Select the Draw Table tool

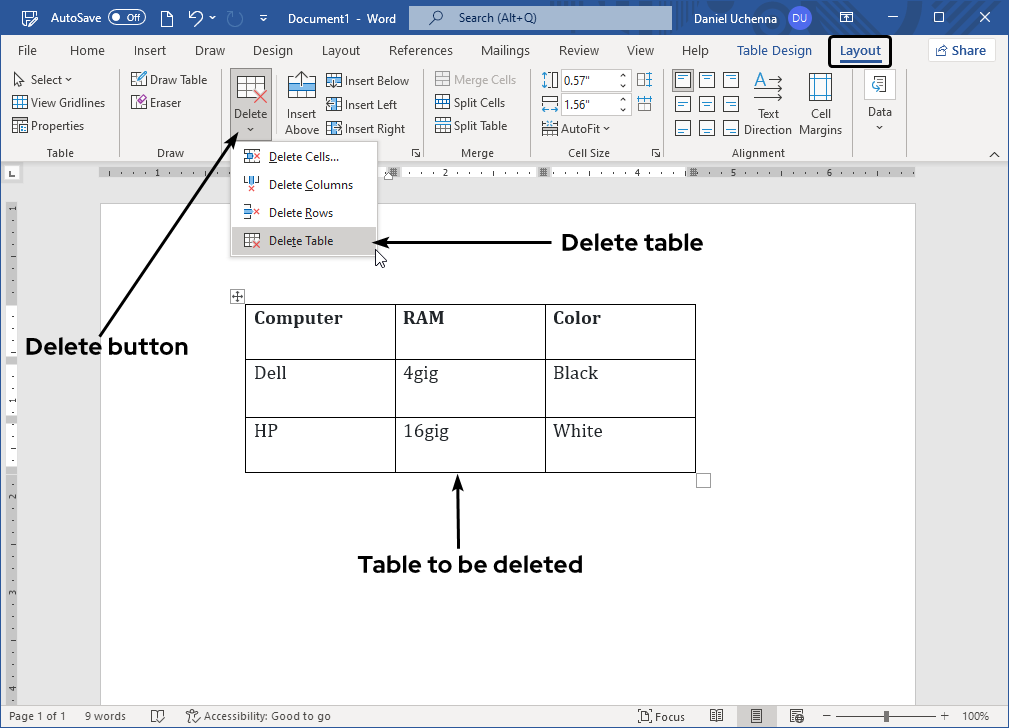169,80
